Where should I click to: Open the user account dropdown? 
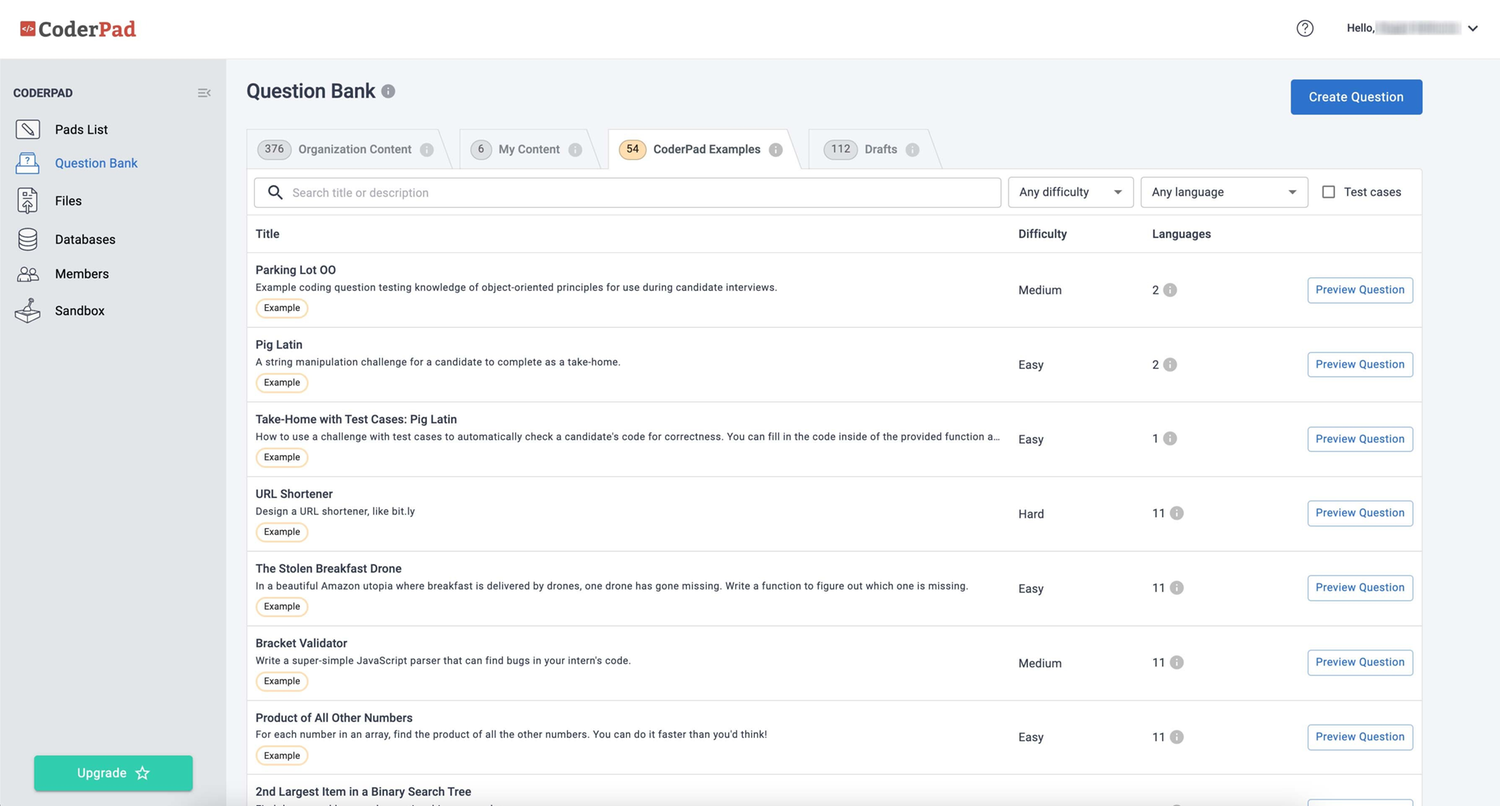1472,28
